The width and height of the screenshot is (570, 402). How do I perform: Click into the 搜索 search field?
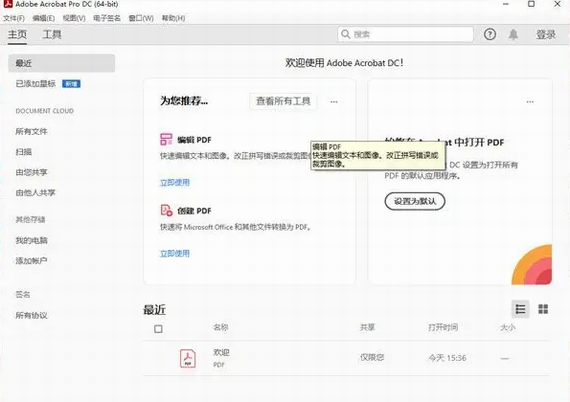(x=406, y=34)
